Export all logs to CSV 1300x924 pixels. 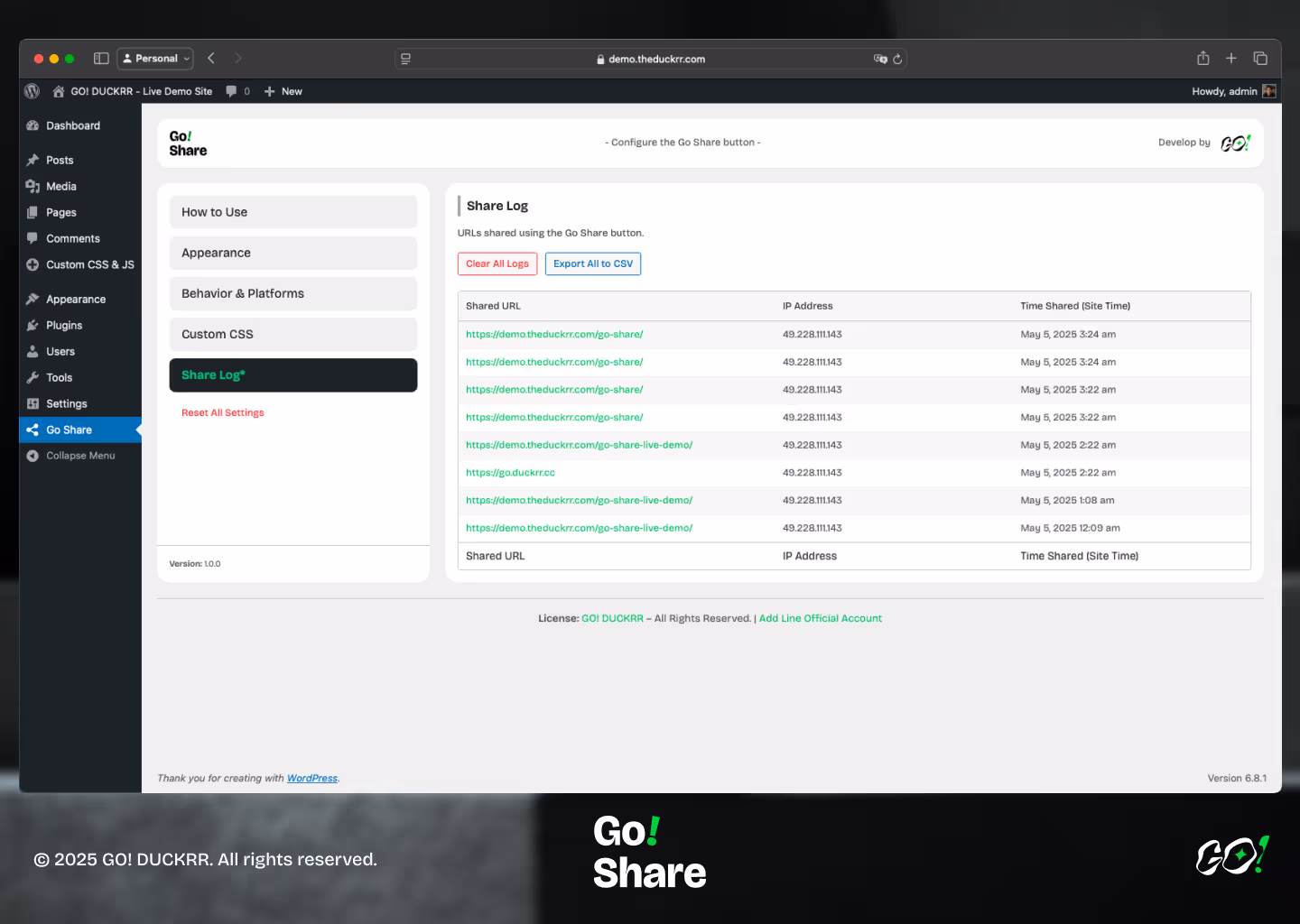pyautogui.click(x=593, y=264)
